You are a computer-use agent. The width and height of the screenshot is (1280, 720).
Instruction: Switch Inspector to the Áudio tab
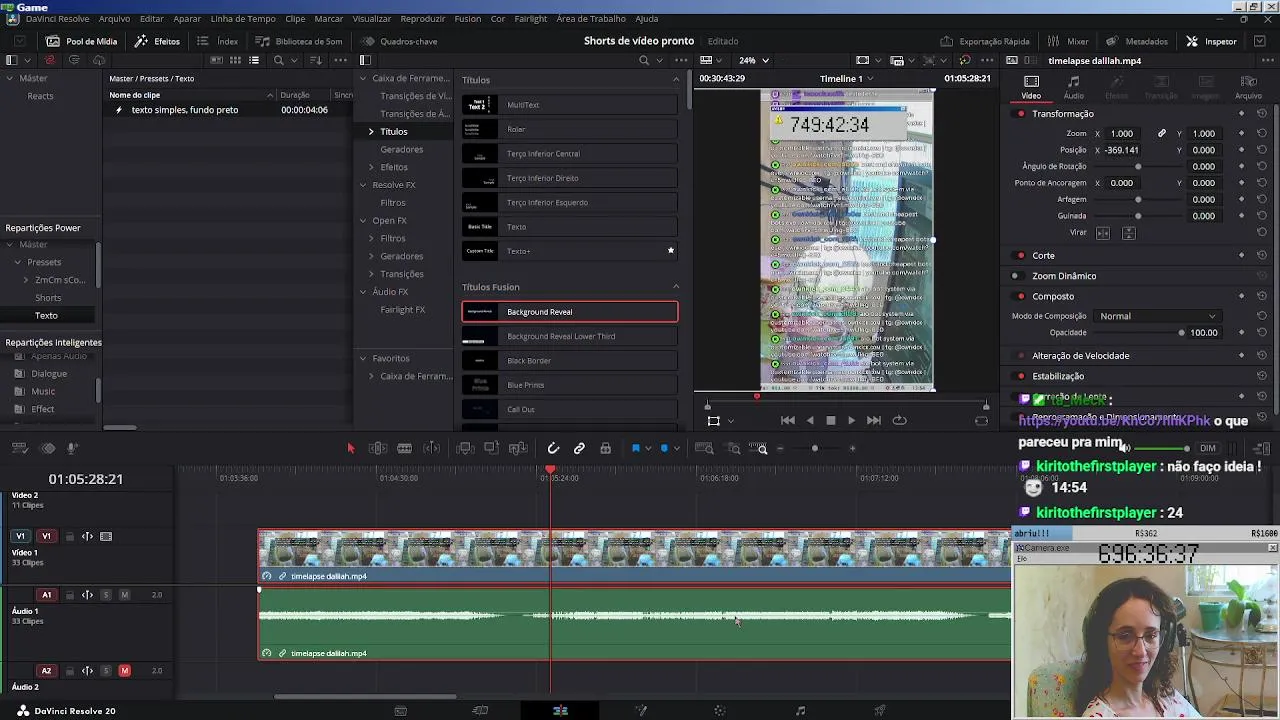(1073, 87)
